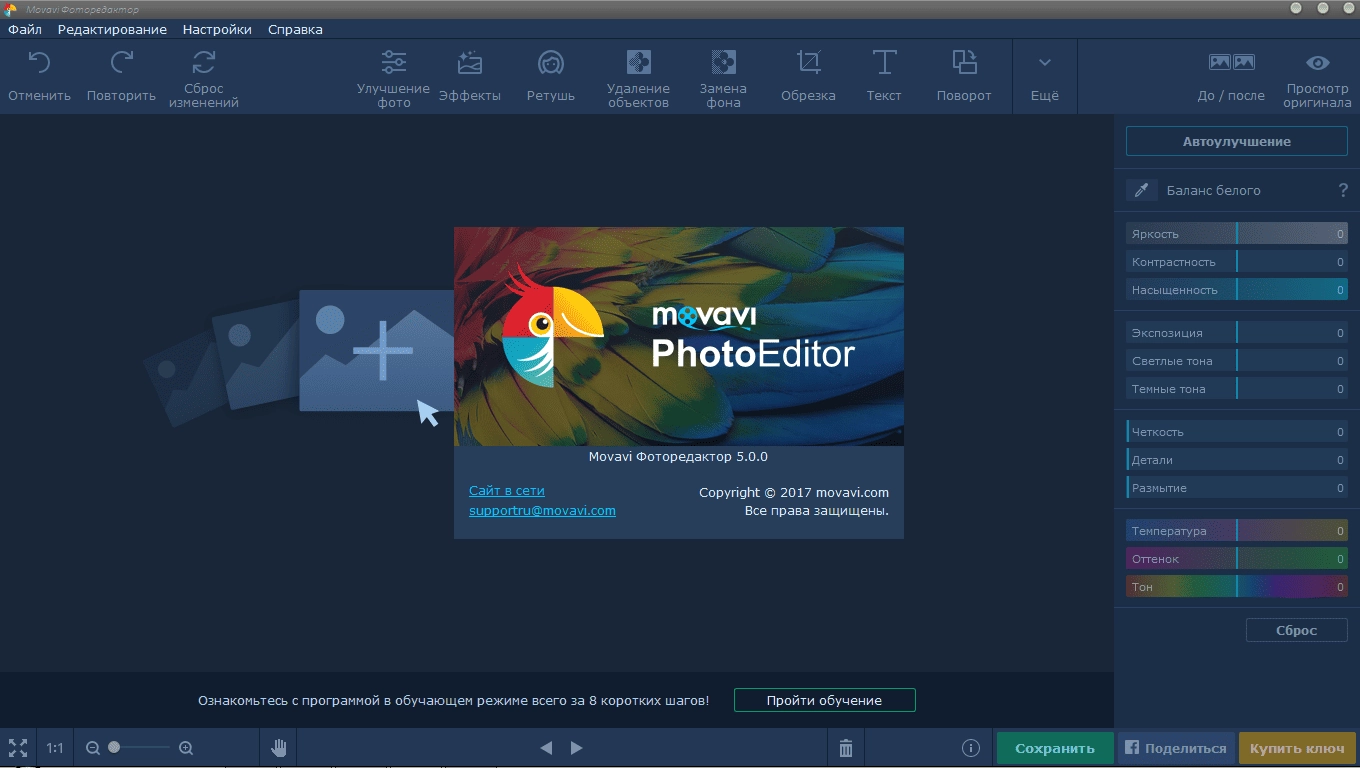Open the Файл menu
Screen dimensions: 1360x768
[24, 29]
